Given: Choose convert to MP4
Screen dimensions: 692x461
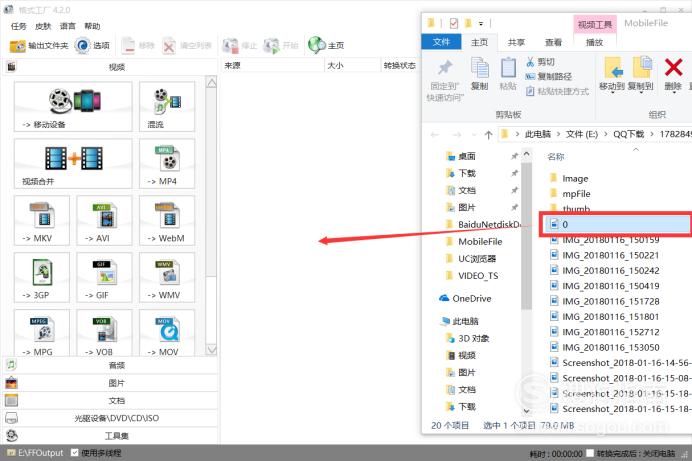Looking at the screenshot, I should [x=167, y=163].
